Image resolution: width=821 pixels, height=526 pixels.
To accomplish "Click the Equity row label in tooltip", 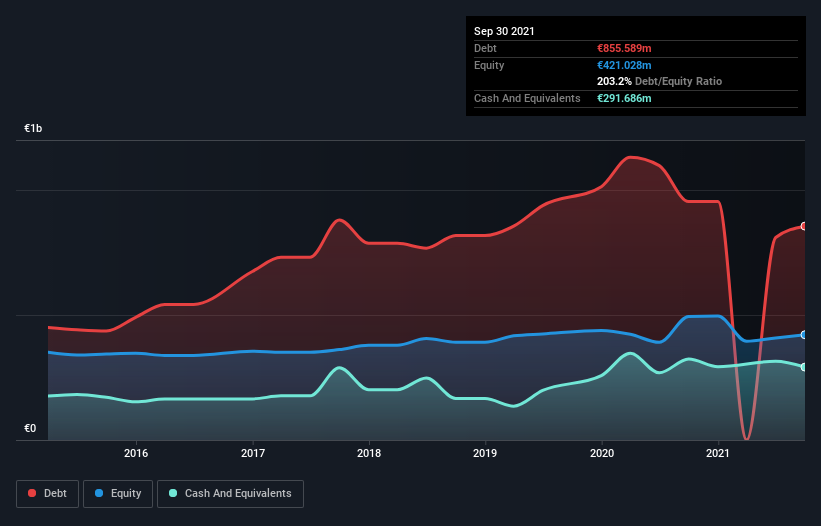I will pos(489,65).
